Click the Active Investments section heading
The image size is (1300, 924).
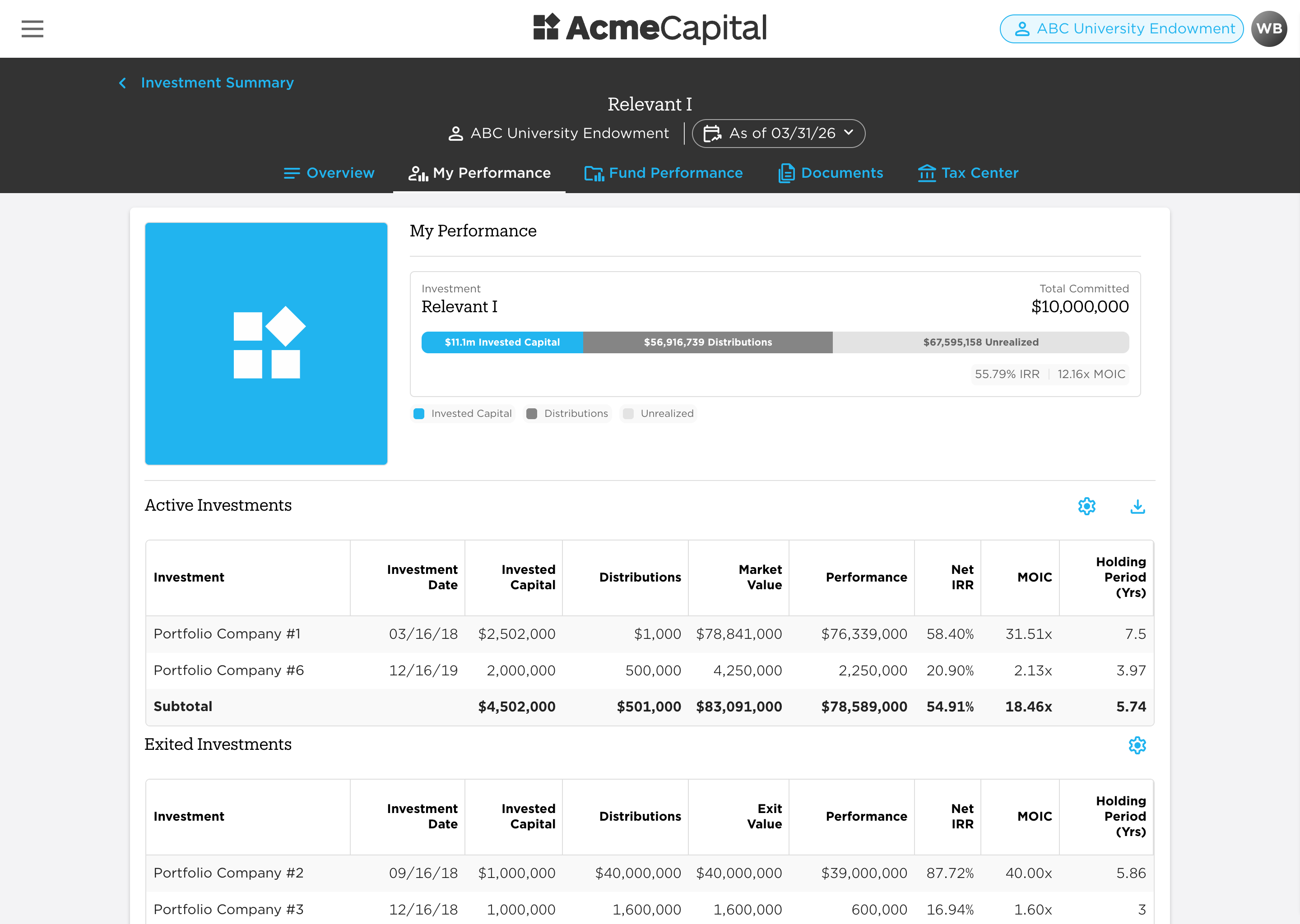[218, 505]
